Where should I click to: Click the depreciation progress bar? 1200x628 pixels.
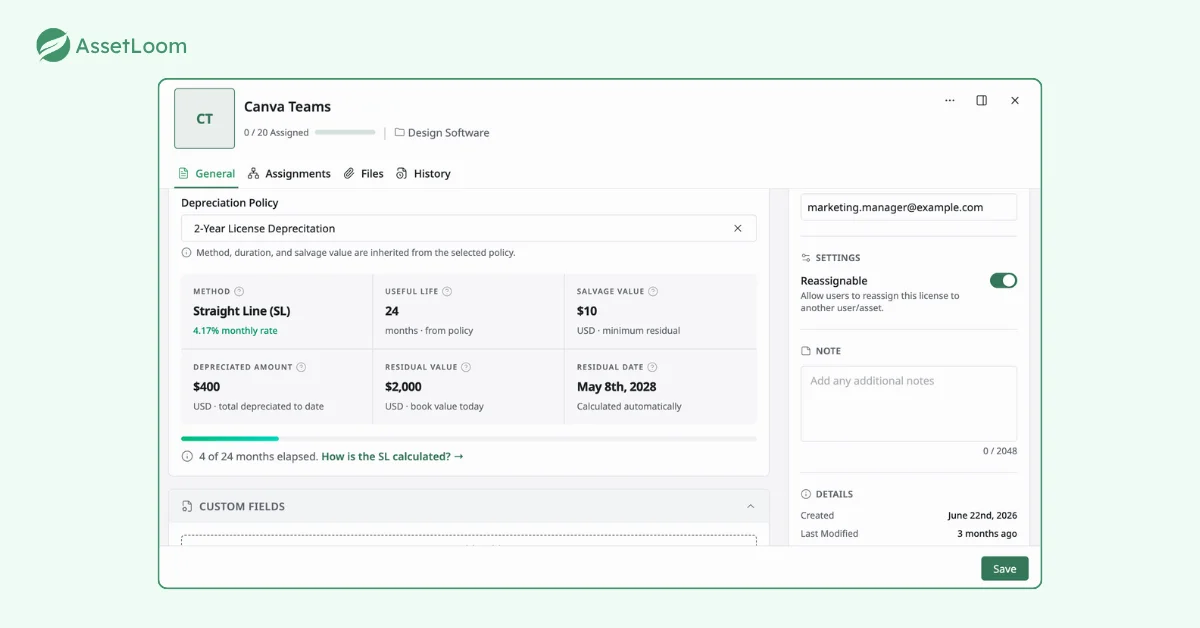[x=468, y=438]
